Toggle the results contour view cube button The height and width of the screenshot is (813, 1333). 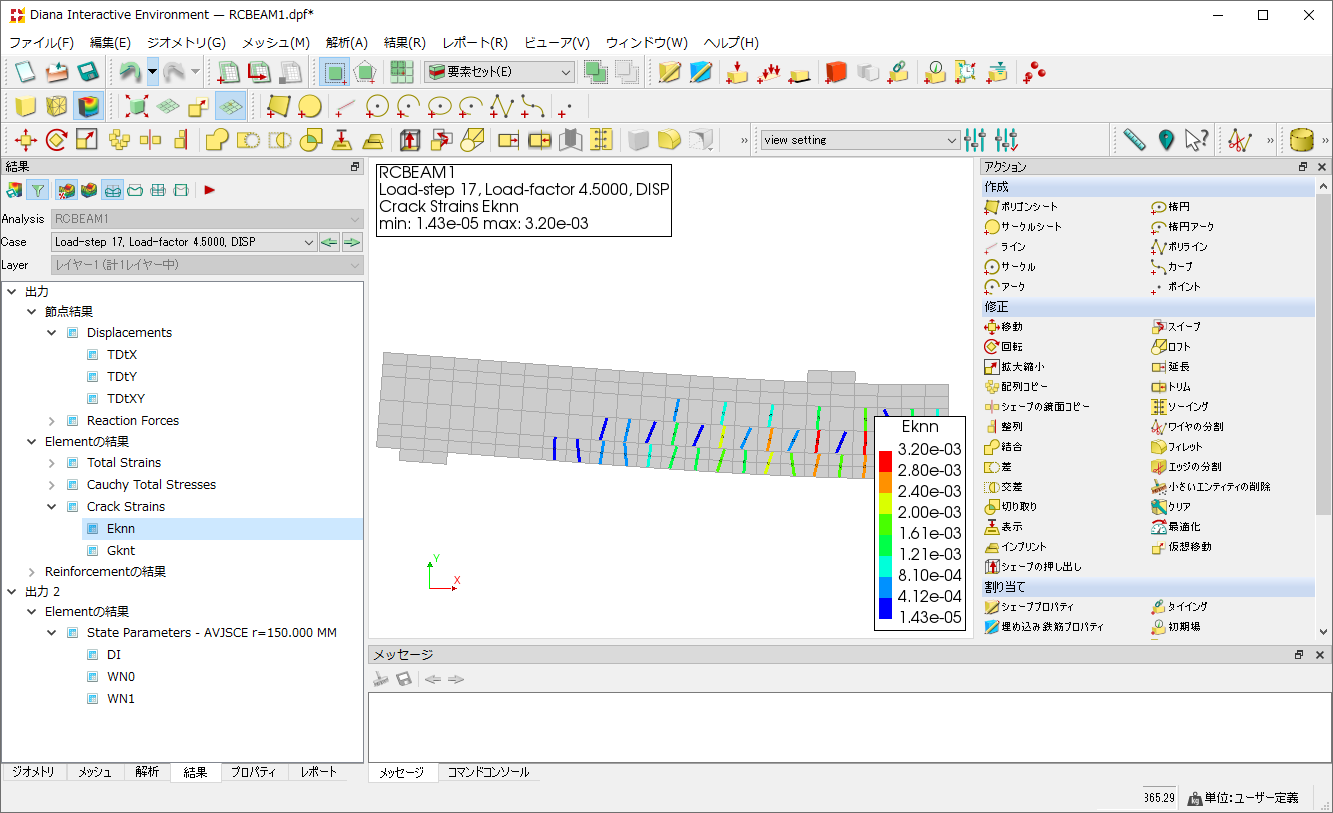[89, 106]
